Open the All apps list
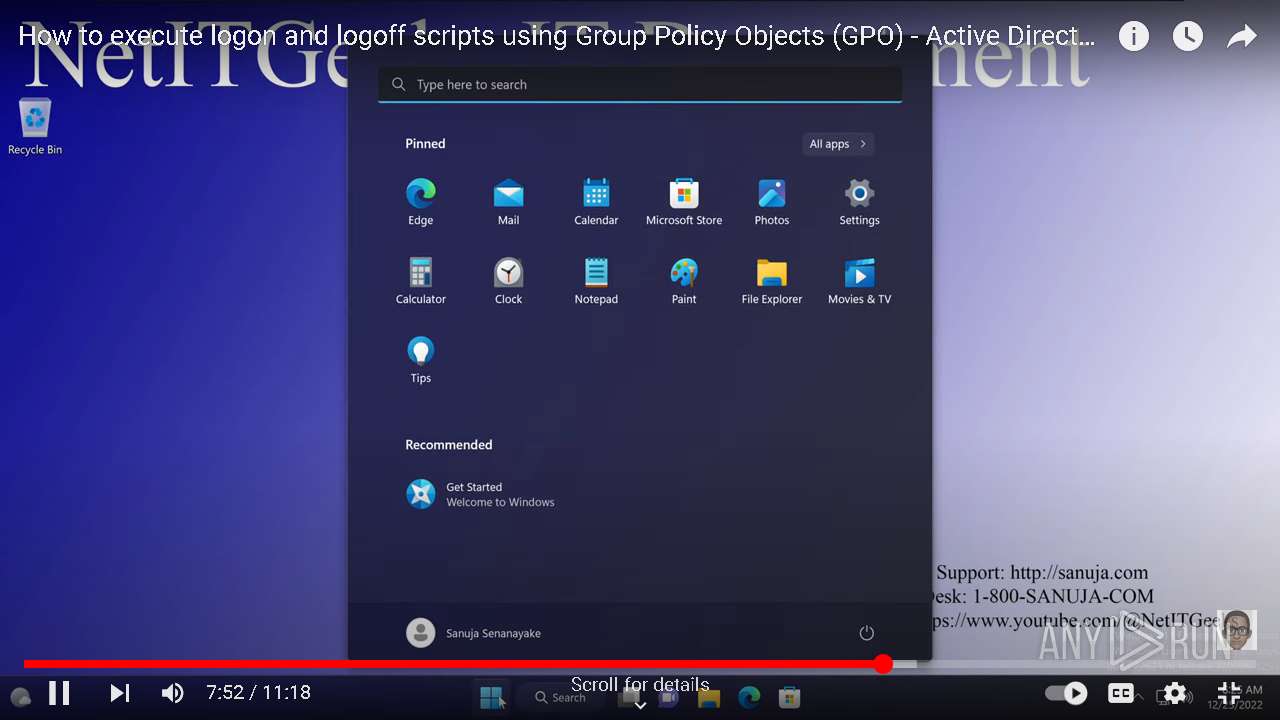This screenshot has height=720, width=1280. tap(838, 144)
